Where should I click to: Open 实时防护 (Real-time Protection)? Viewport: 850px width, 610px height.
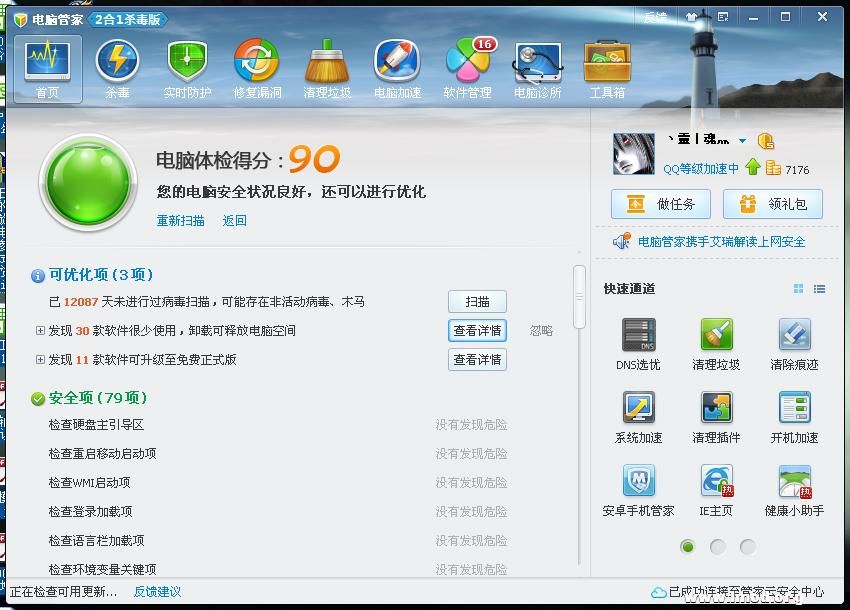[x=187, y=68]
